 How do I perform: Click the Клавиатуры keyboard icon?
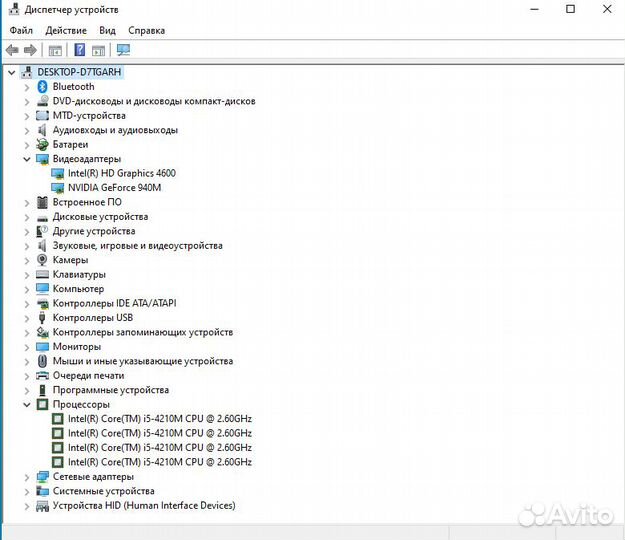point(42,274)
